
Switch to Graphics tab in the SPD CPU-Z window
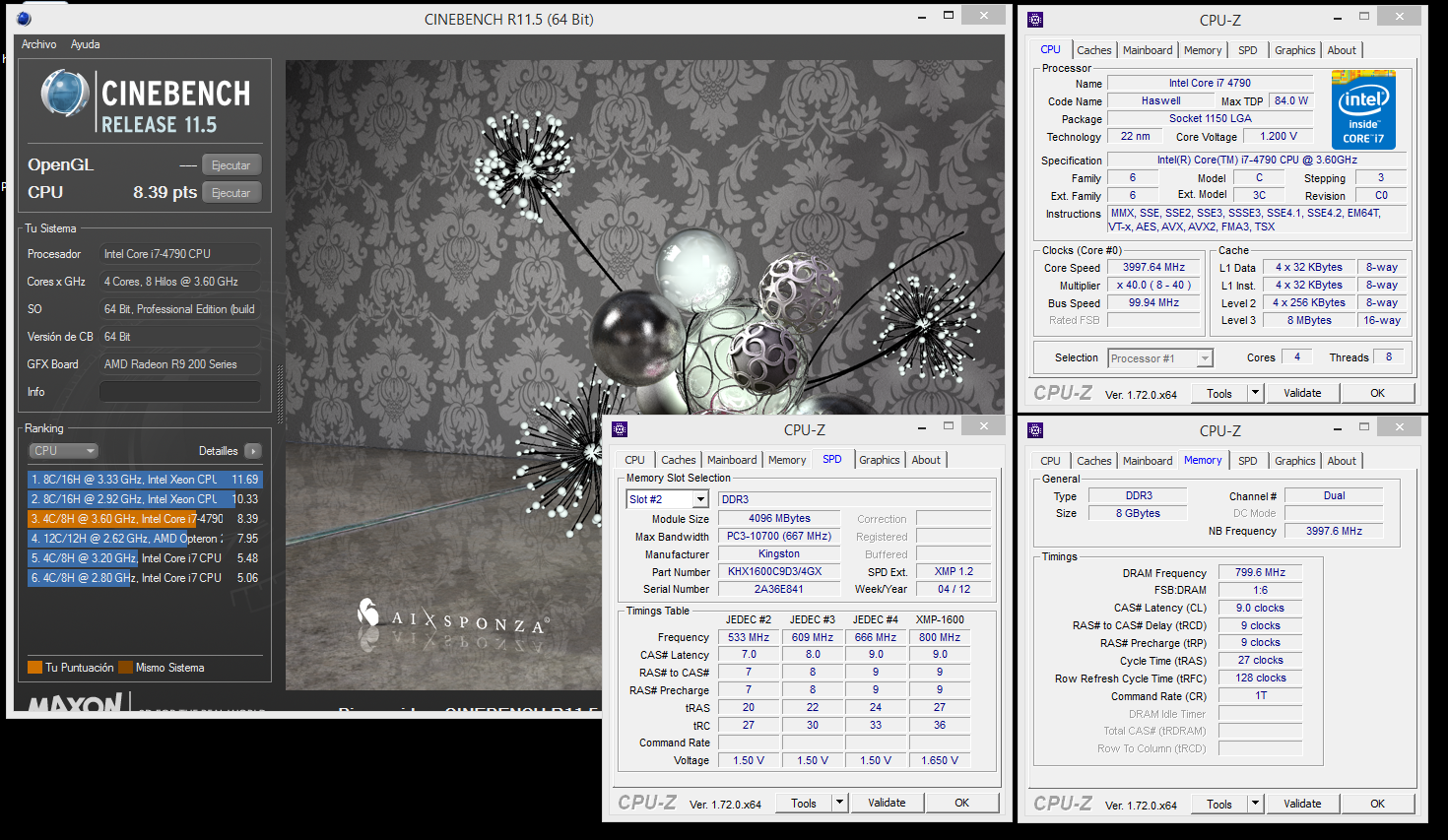click(x=879, y=460)
